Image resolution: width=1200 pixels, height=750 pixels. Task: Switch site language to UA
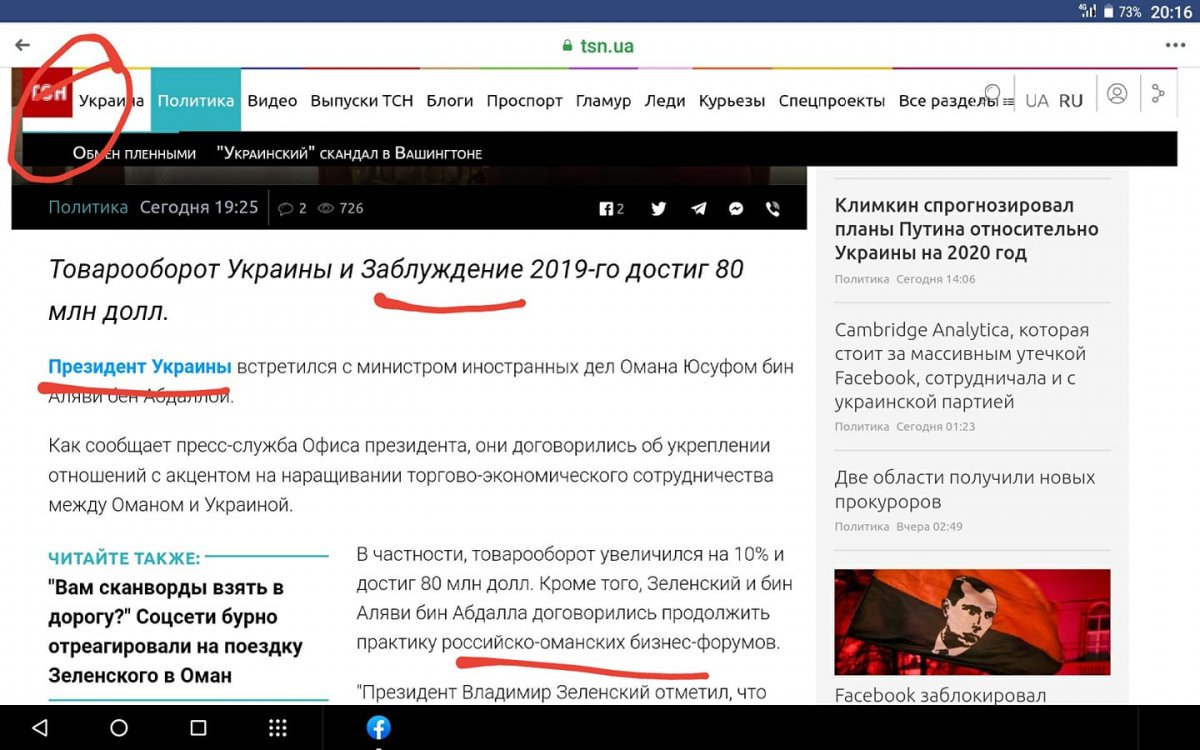pyautogui.click(x=1037, y=101)
